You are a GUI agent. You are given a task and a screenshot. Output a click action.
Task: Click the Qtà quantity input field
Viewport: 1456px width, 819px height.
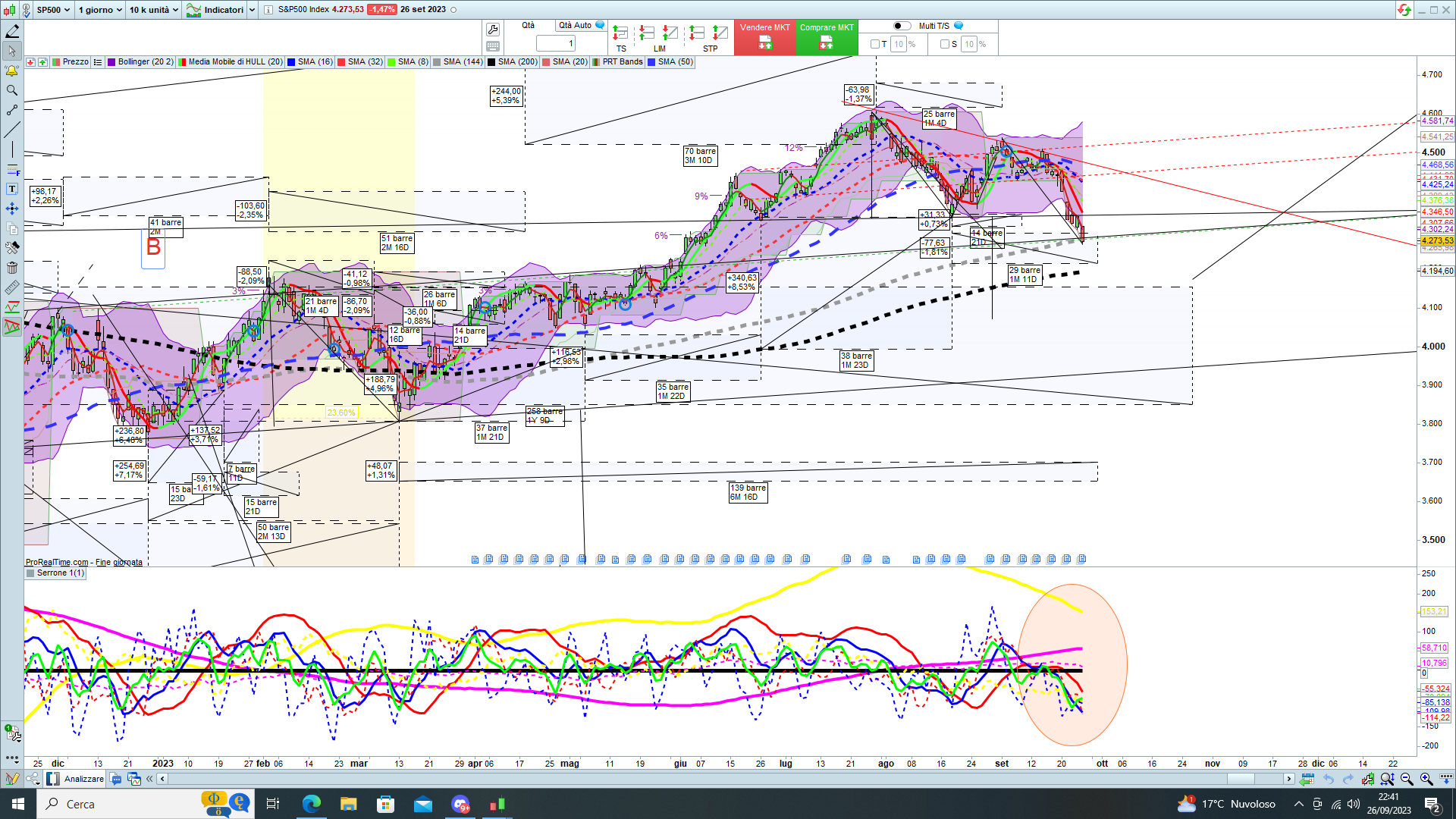[556, 43]
